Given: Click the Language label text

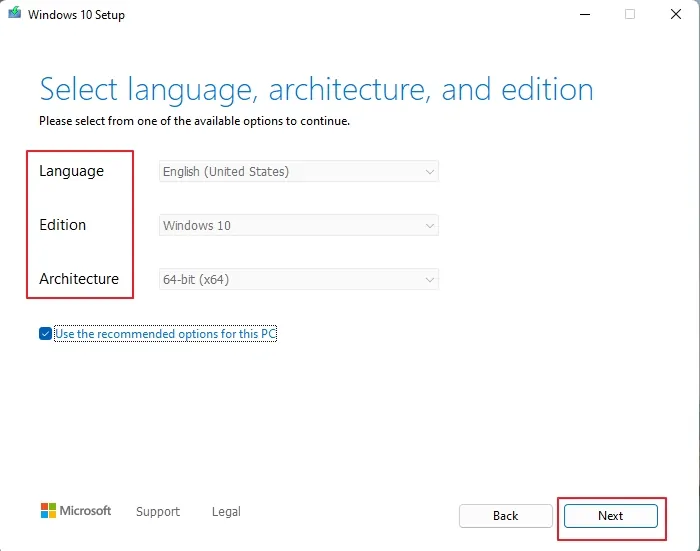Looking at the screenshot, I should pos(71,171).
